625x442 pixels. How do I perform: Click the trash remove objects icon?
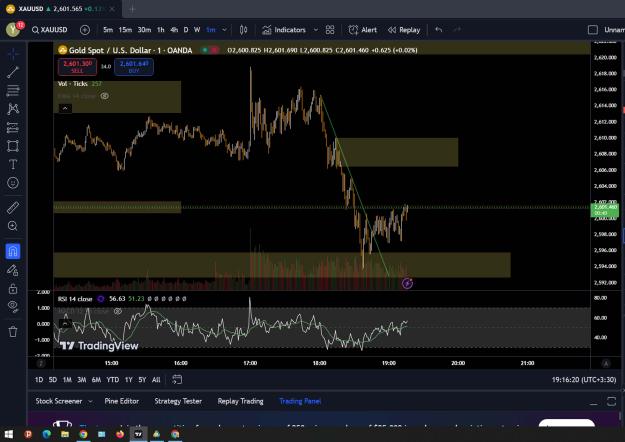coord(13,332)
